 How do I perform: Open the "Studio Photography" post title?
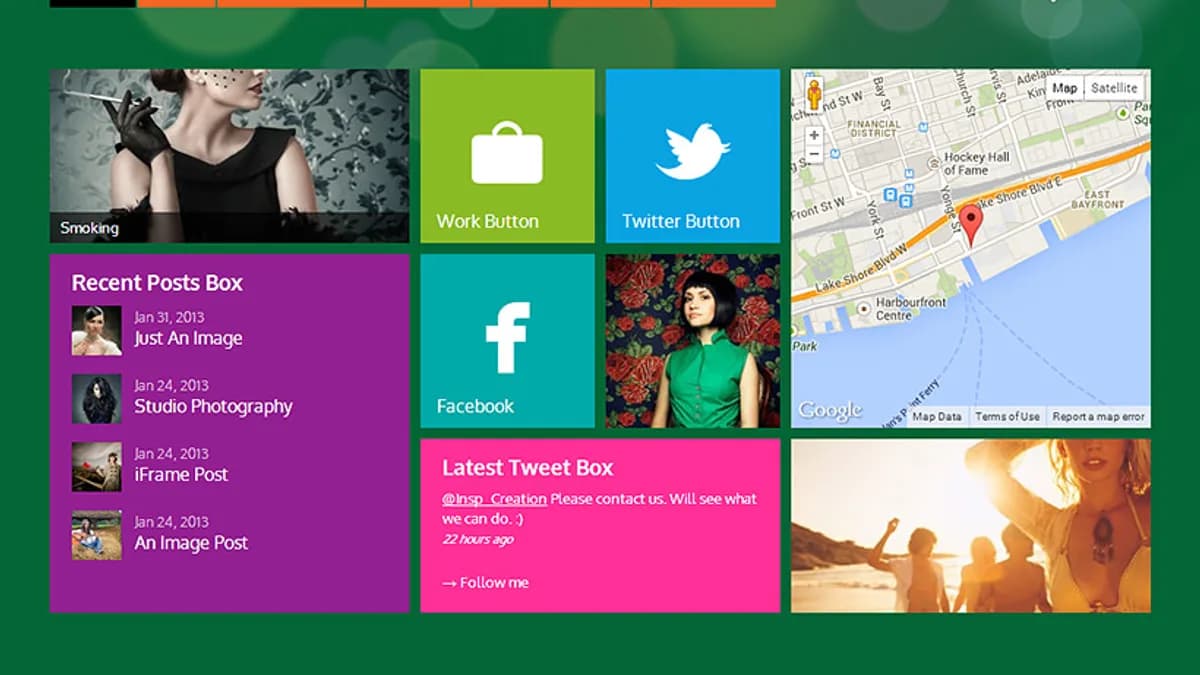click(214, 407)
